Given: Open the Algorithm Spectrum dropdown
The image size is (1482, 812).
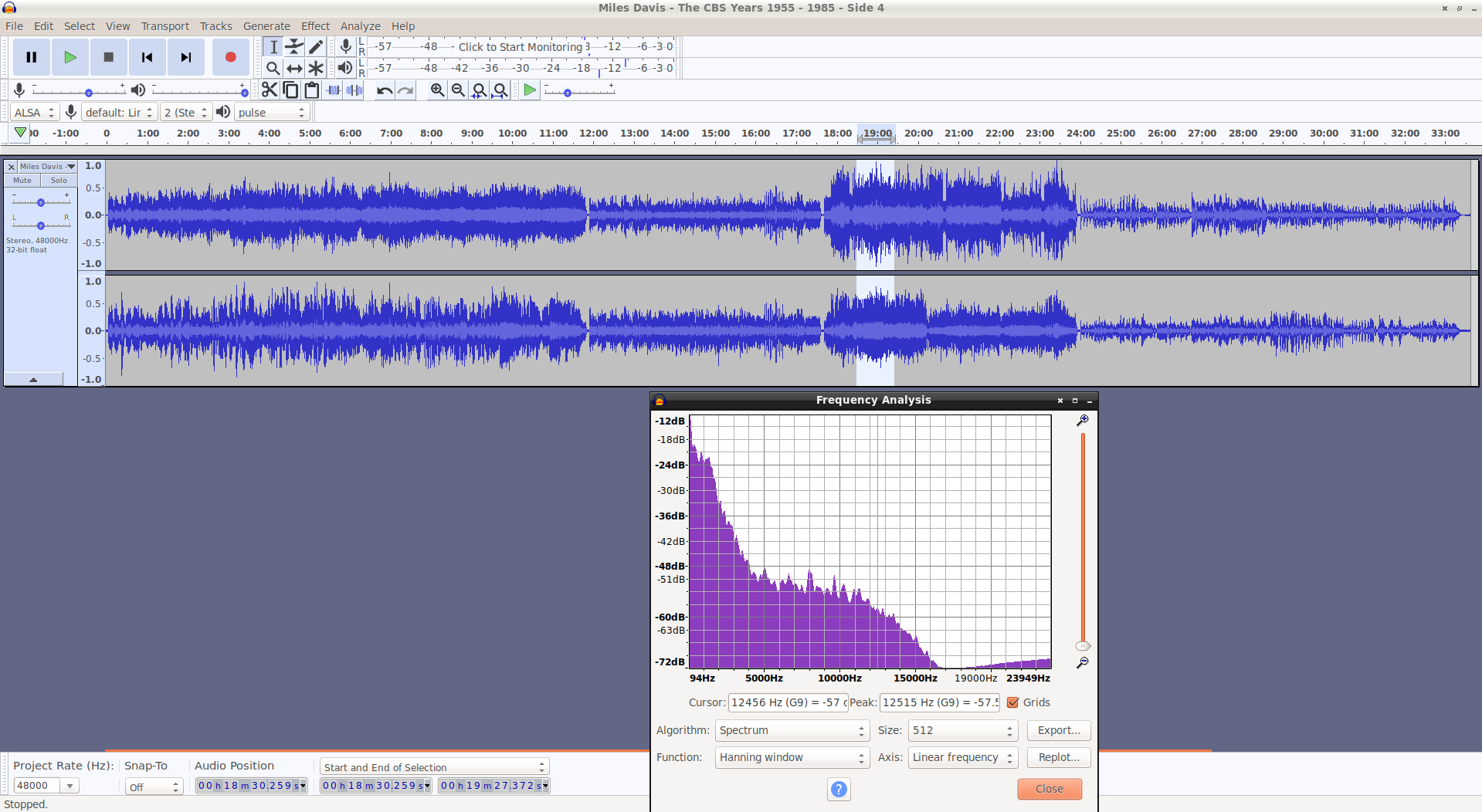Looking at the screenshot, I should pyautogui.click(x=792, y=730).
